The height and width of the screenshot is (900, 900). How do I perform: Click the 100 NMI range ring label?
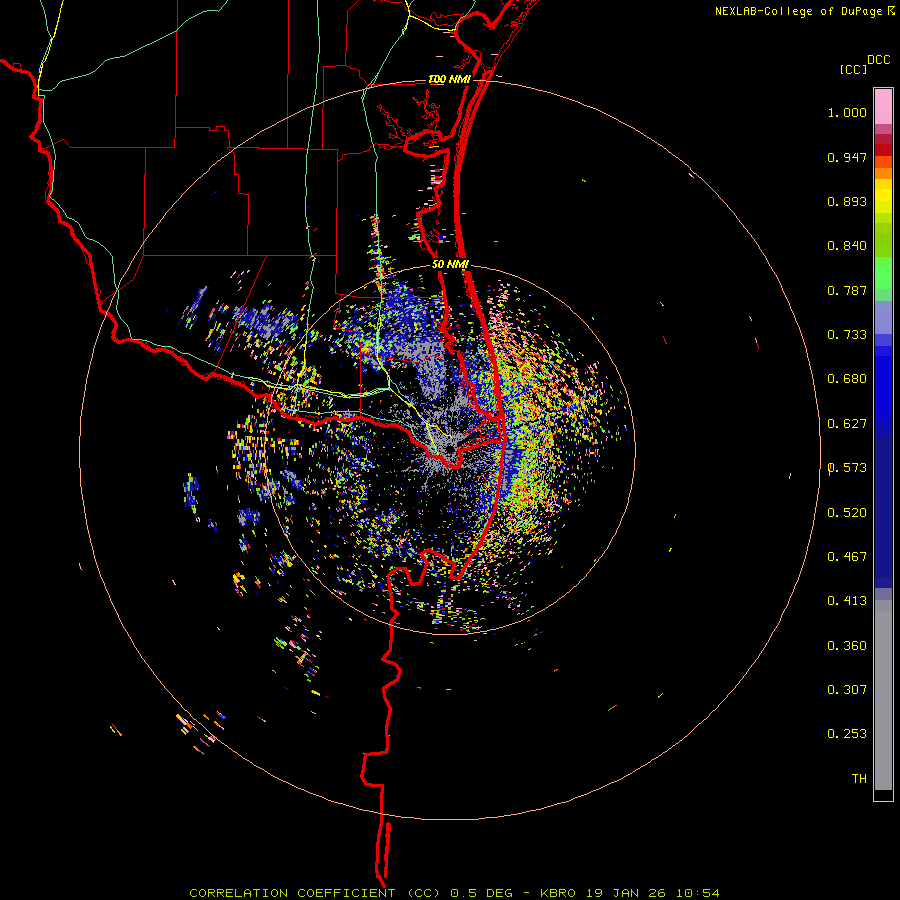tap(449, 79)
